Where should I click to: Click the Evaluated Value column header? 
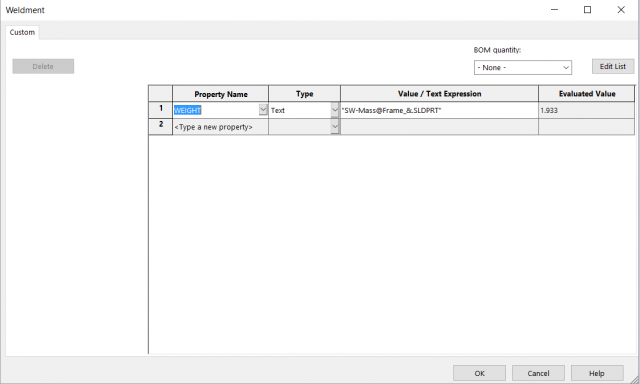[587, 94]
